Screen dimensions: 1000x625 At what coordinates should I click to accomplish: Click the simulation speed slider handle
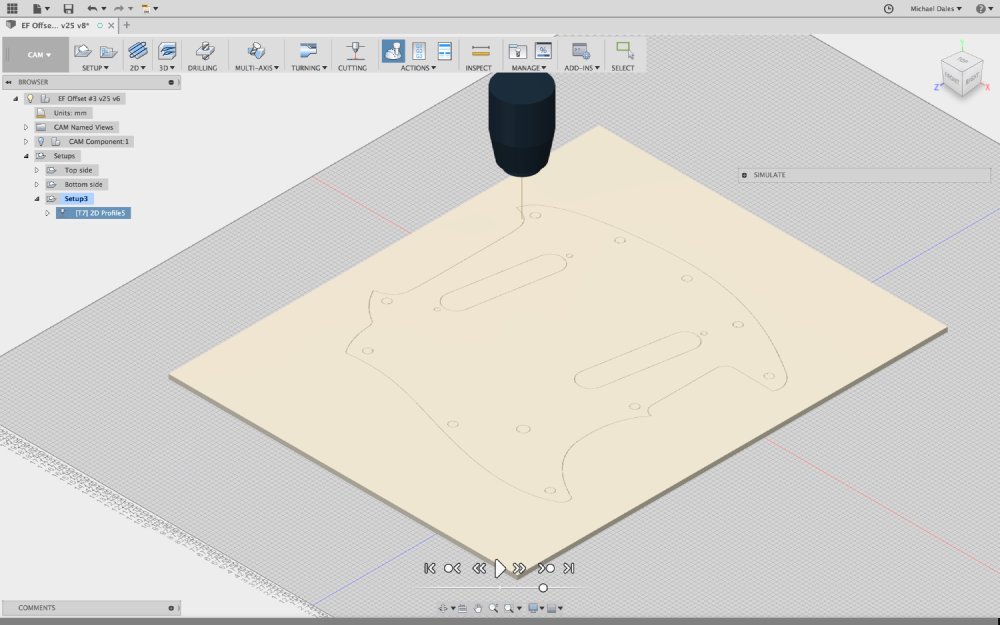point(543,588)
